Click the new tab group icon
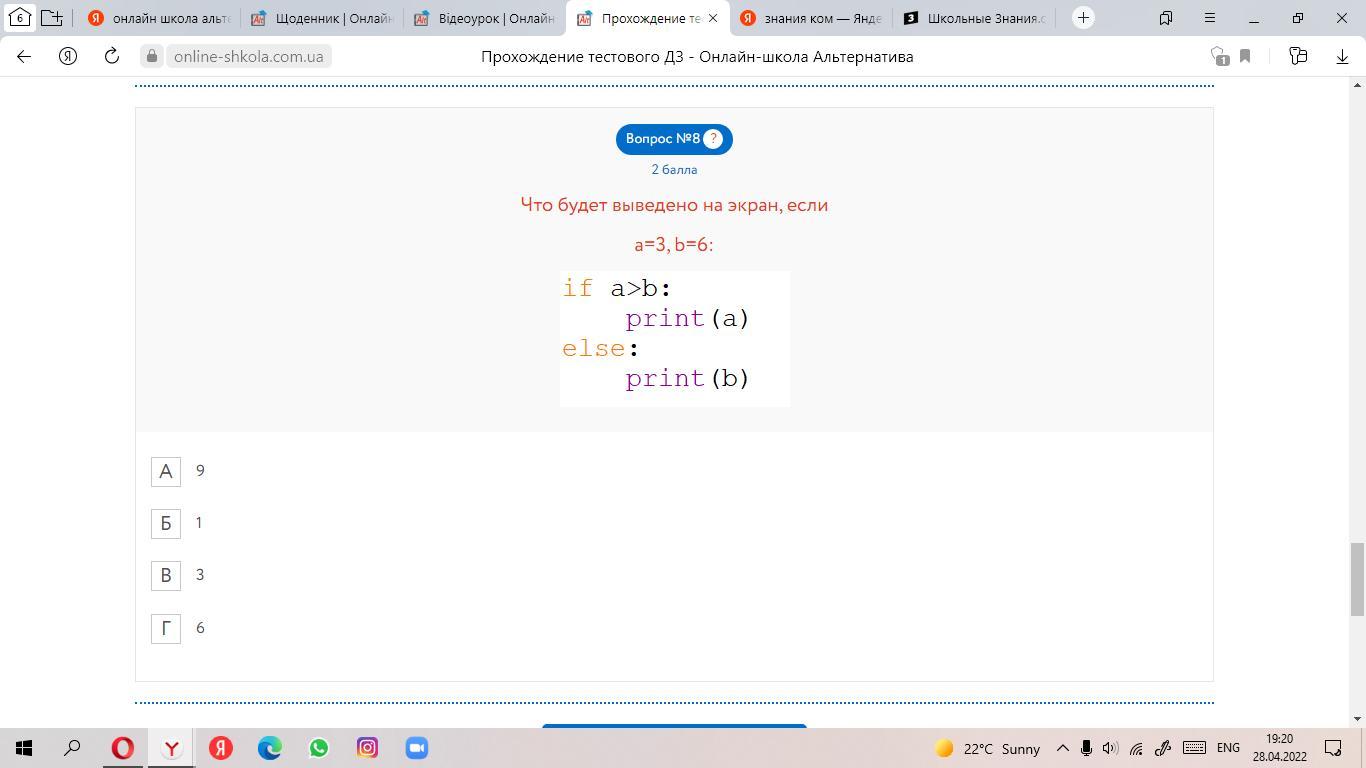 point(52,18)
